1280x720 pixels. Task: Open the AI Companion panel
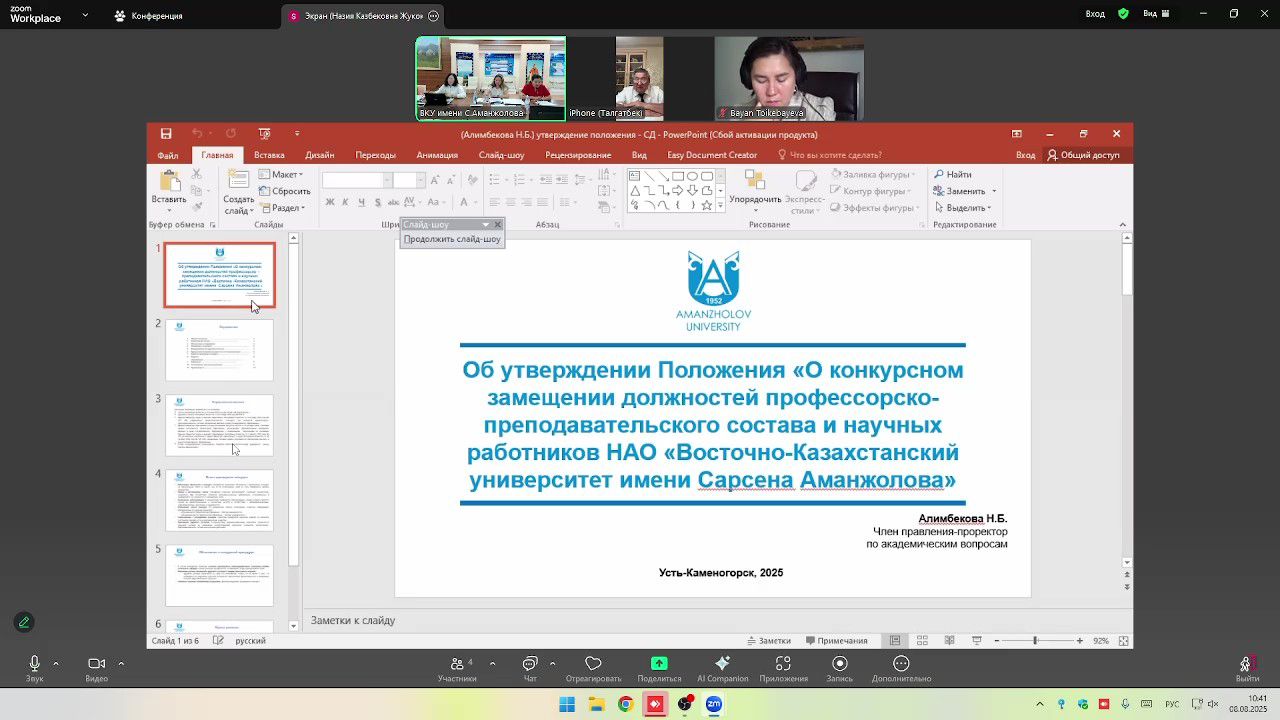click(x=722, y=664)
